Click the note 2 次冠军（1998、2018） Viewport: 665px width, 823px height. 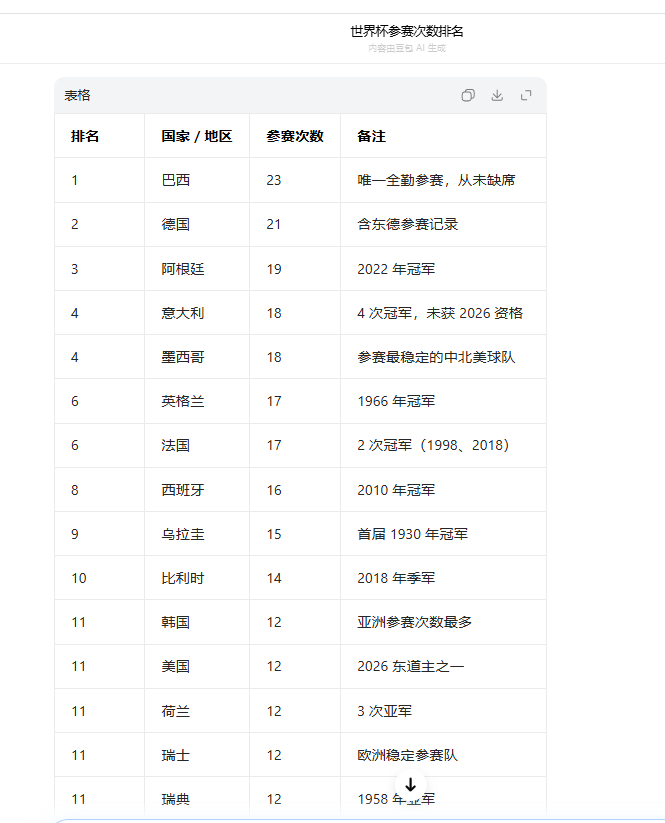[434, 445]
